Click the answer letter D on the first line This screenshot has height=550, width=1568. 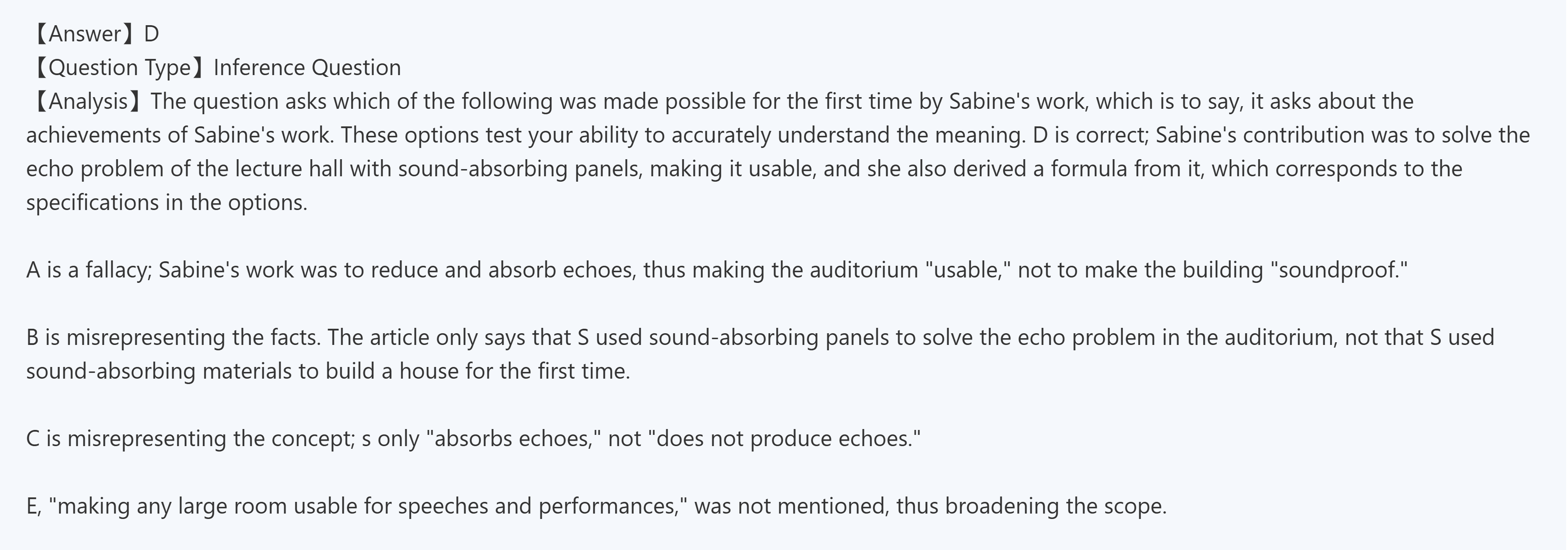coord(151,33)
